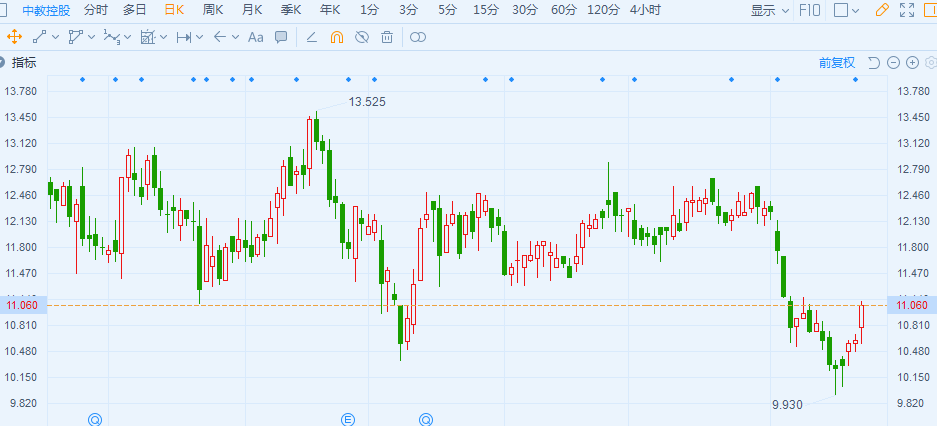Viewport: 937px width, 426px height.
Task: Add a comment bubble annotation
Action: (x=281, y=37)
